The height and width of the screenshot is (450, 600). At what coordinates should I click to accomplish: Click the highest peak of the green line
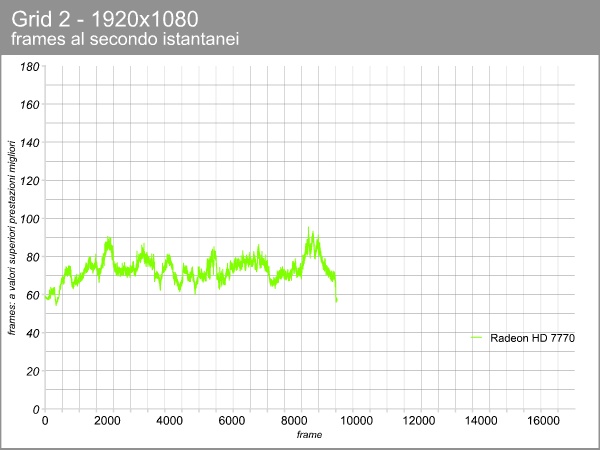308,228
